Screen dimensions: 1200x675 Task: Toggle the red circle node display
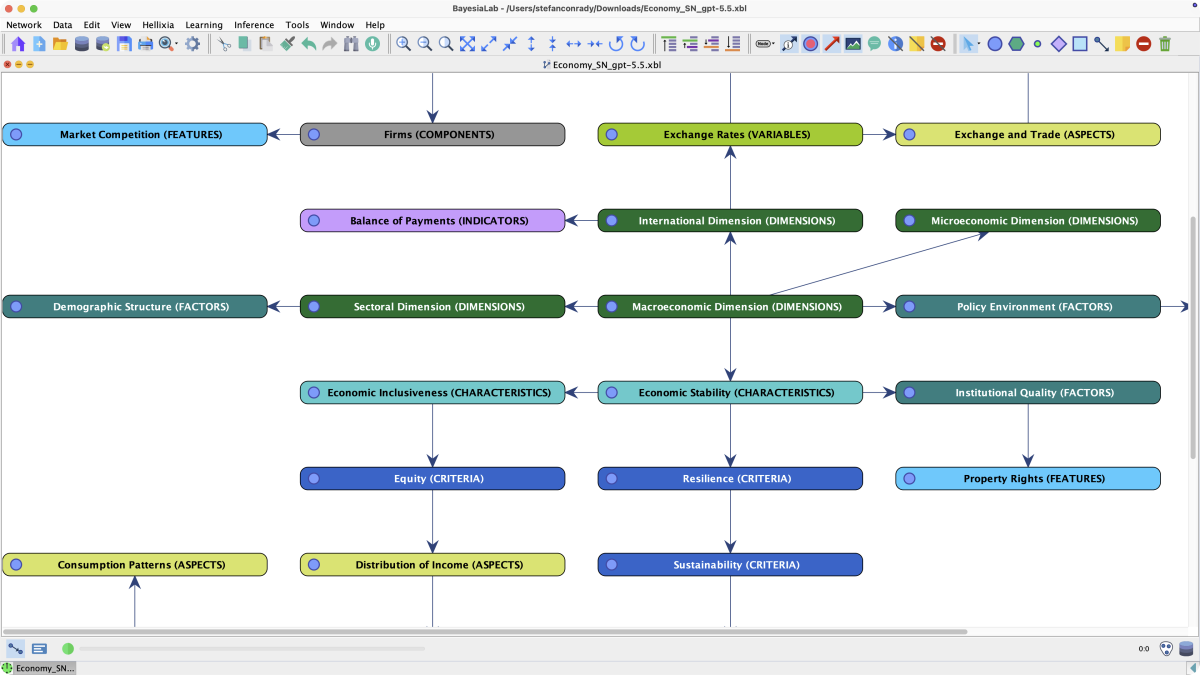click(x=811, y=44)
